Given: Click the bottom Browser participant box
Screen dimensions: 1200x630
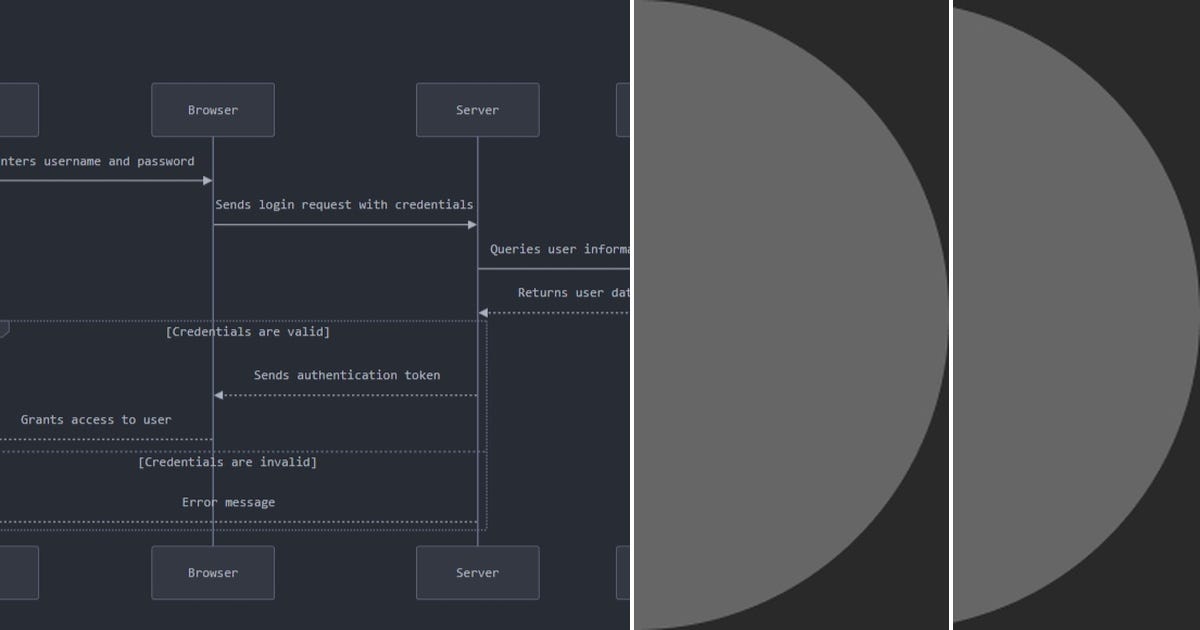Looking at the screenshot, I should (x=212, y=573).
